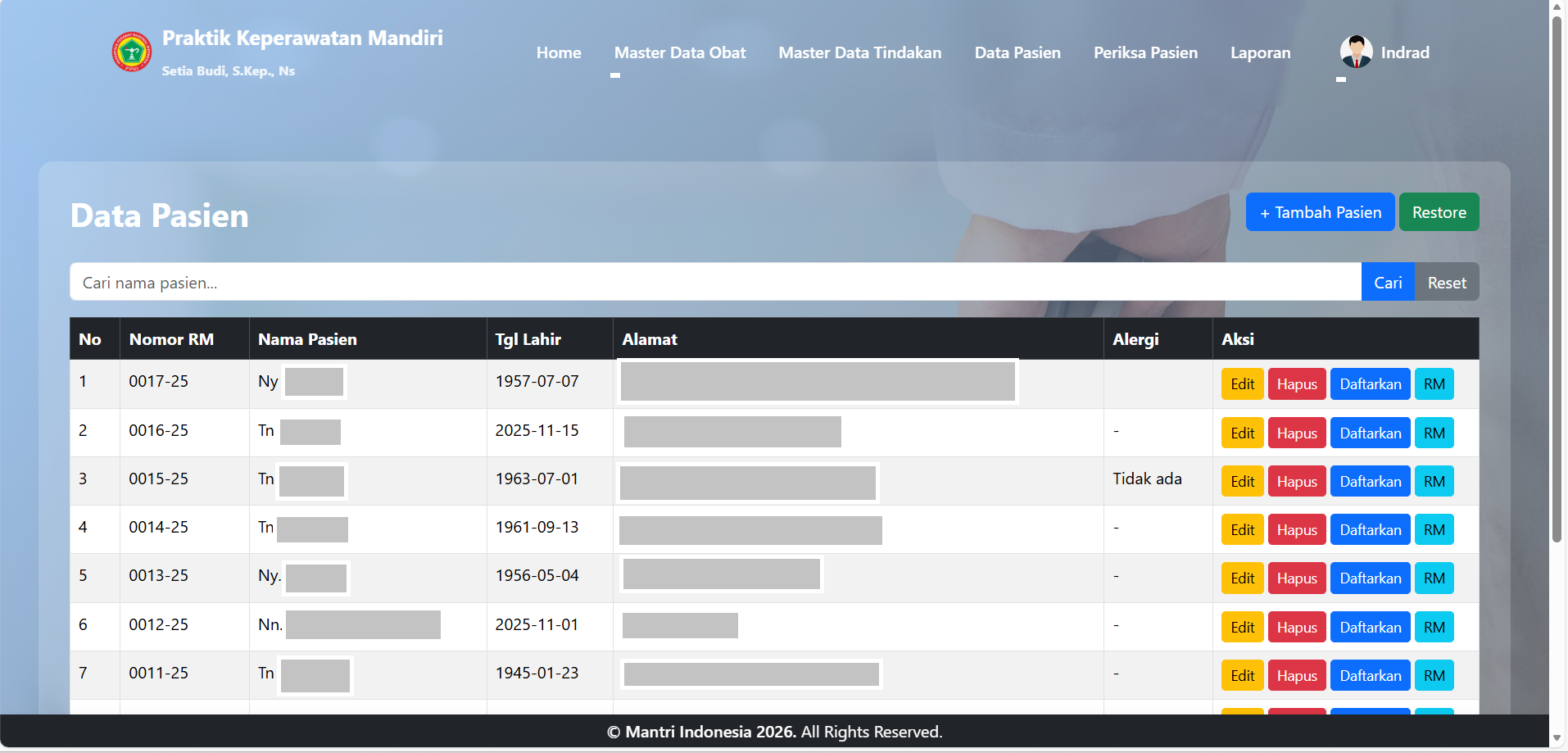This screenshot has height=753, width=1568.
Task: Click Praktik Keperawatan Mandiri site title
Action: [302, 39]
